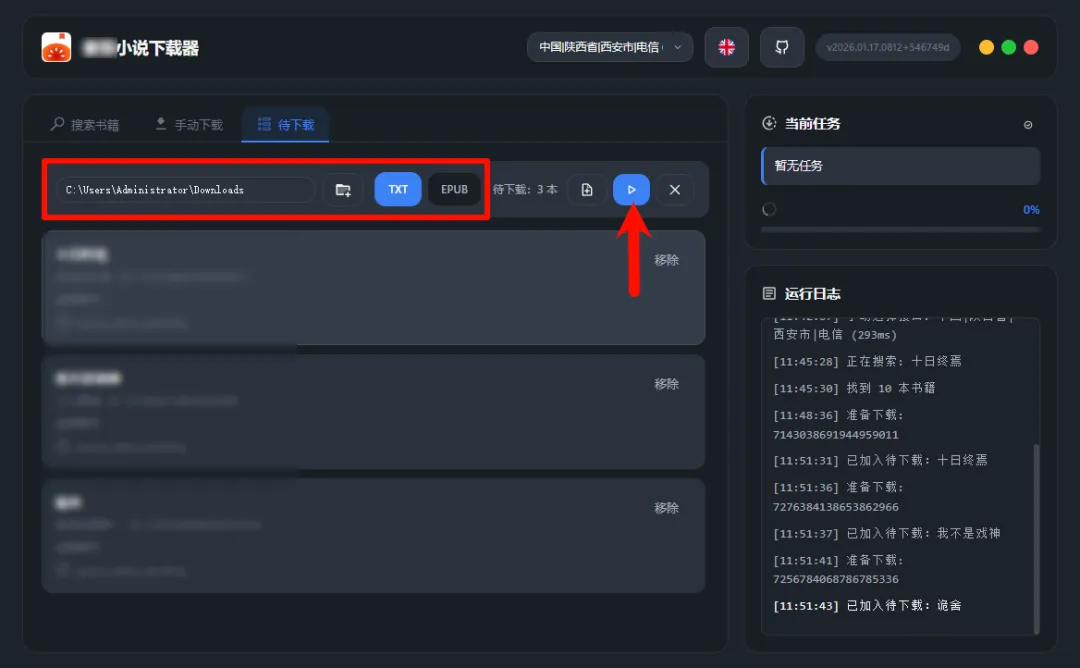Image resolution: width=1080 pixels, height=668 pixels.
Task: Click the 待下载: 3 本 count label
Action: 525,189
